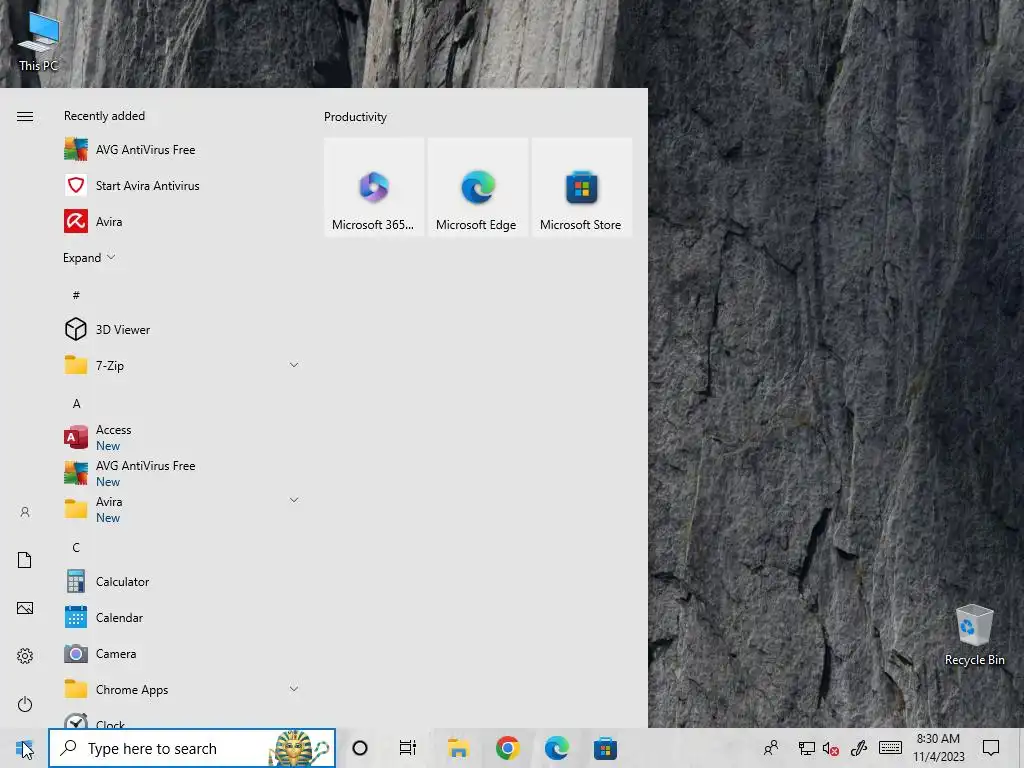The width and height of the screenshot is (1024, 768).
Task: Jump to apps via # letter header
Action: pos(76,295)
